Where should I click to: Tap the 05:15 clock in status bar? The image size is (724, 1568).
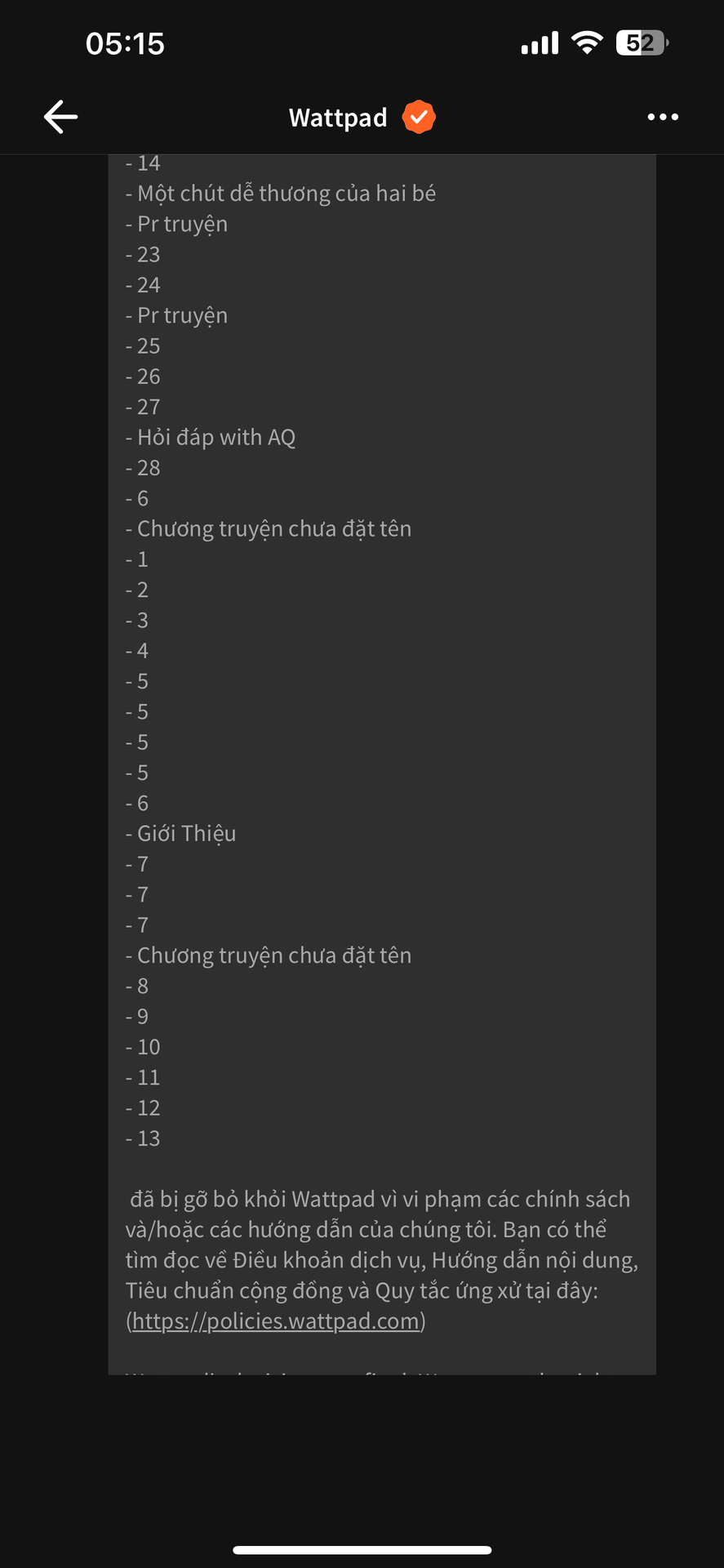point(125,43)
